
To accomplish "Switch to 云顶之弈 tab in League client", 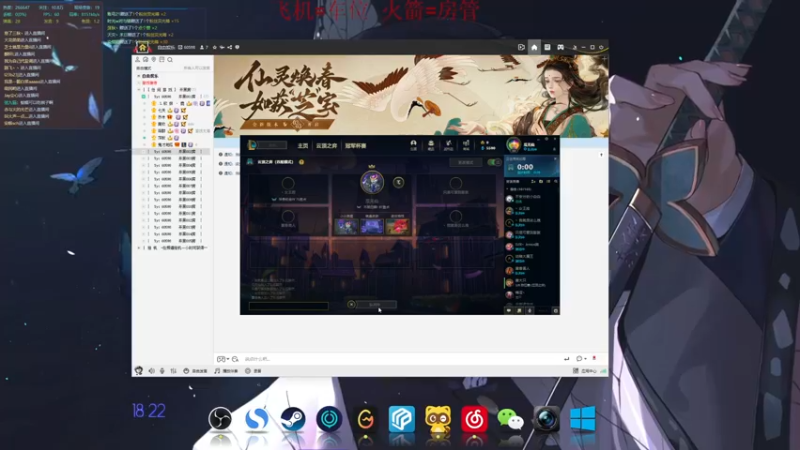I will coord(327,146).
